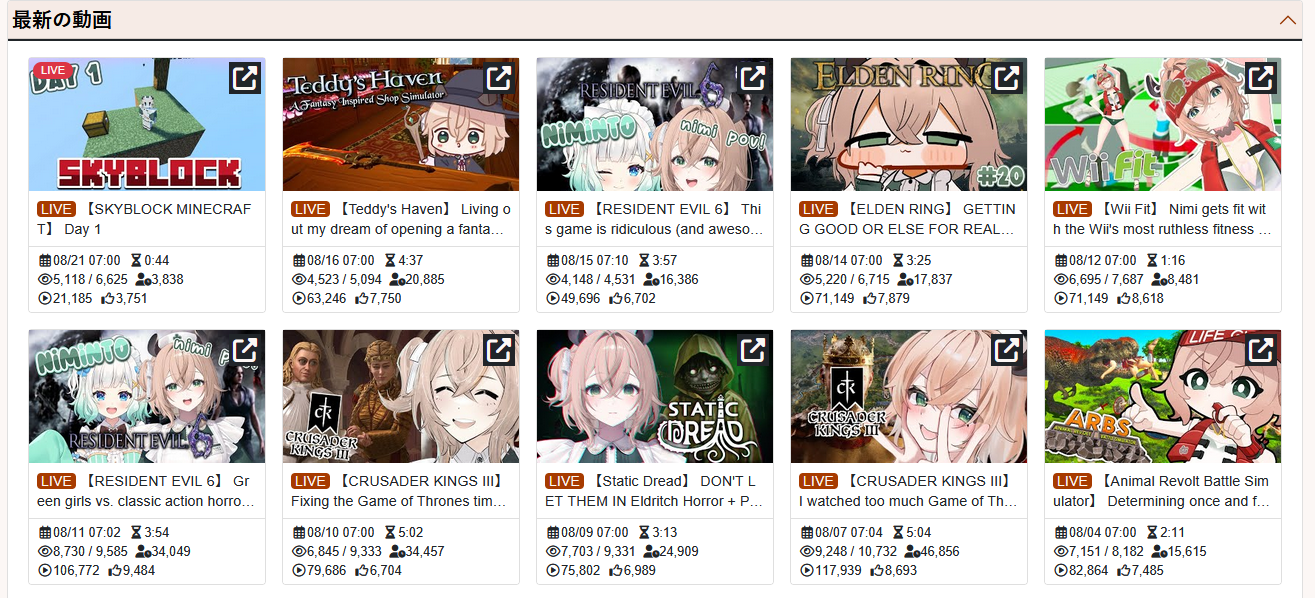The image size is (1316, 598).
Task: Click the ELDEN RING video thumbnail
Action: (x=909, y=124)
